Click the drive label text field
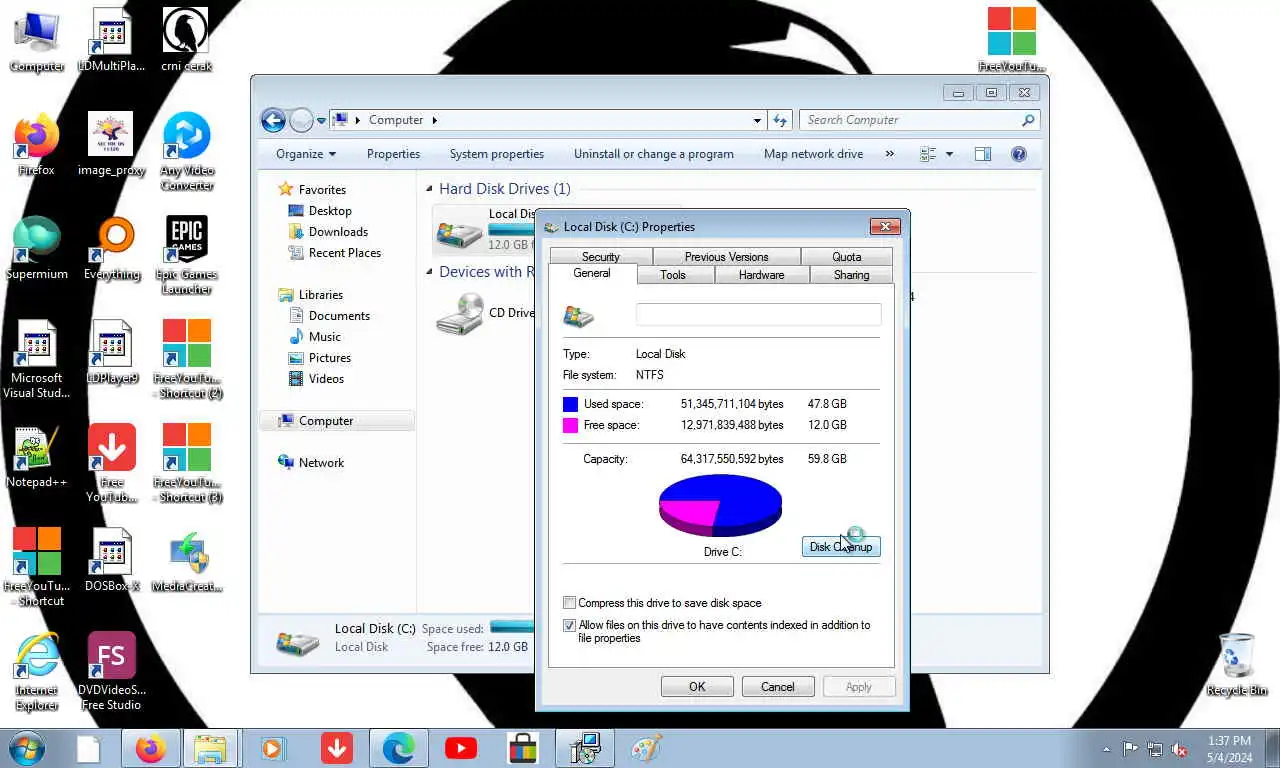 click(758, 315)
